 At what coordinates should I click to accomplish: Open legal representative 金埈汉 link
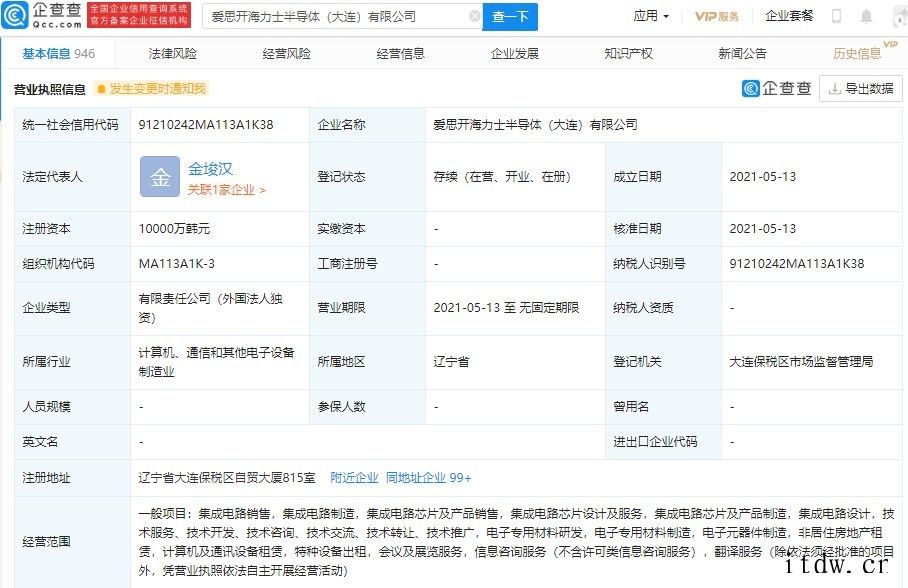tap(210, 169)
